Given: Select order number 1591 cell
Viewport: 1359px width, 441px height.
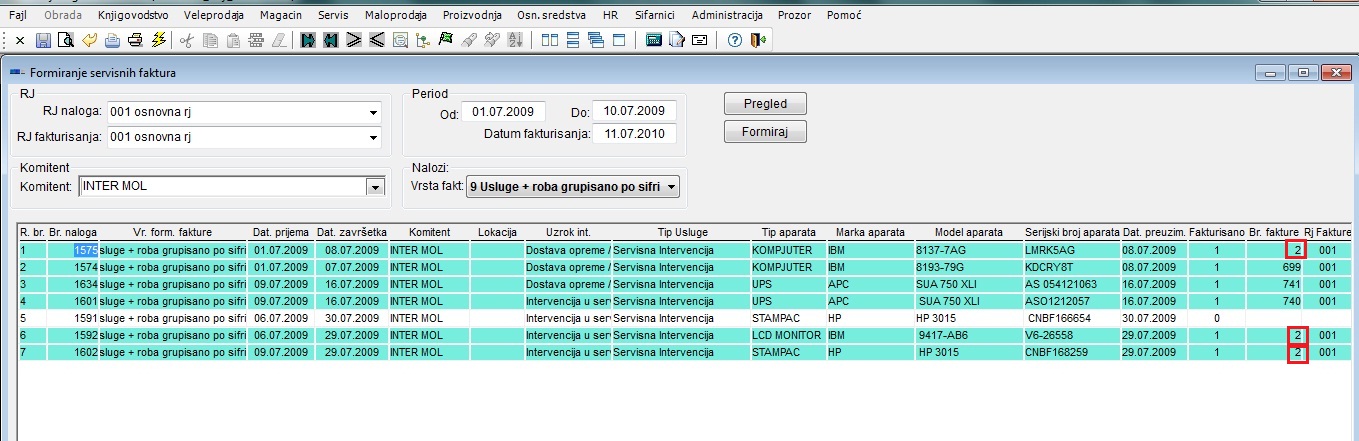Looking at the screenshot, I should point(73,318).
